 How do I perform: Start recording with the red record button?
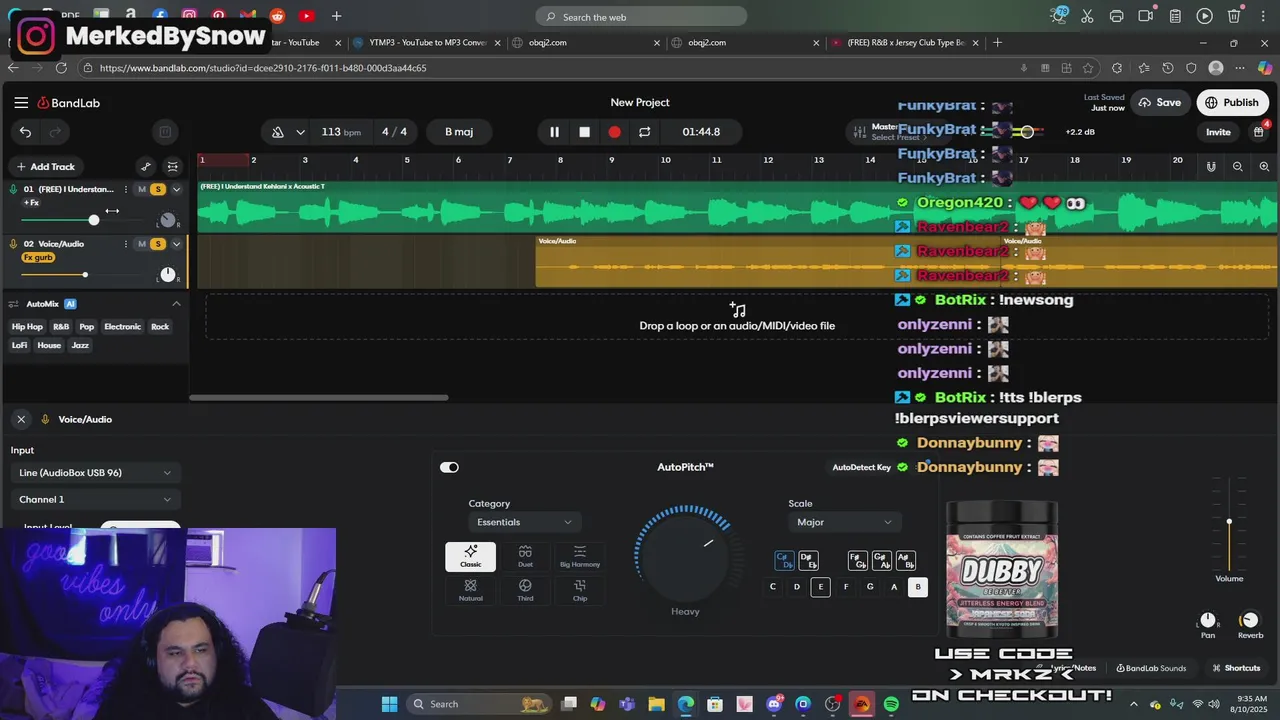coord(614,132)
